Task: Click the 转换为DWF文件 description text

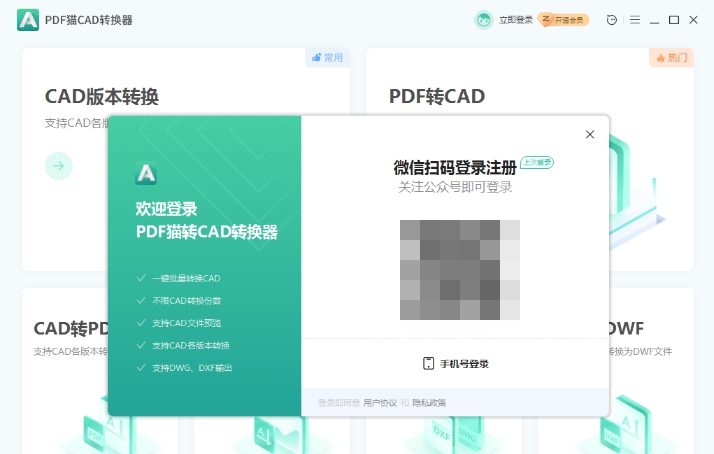Action: tap(641, 352)
